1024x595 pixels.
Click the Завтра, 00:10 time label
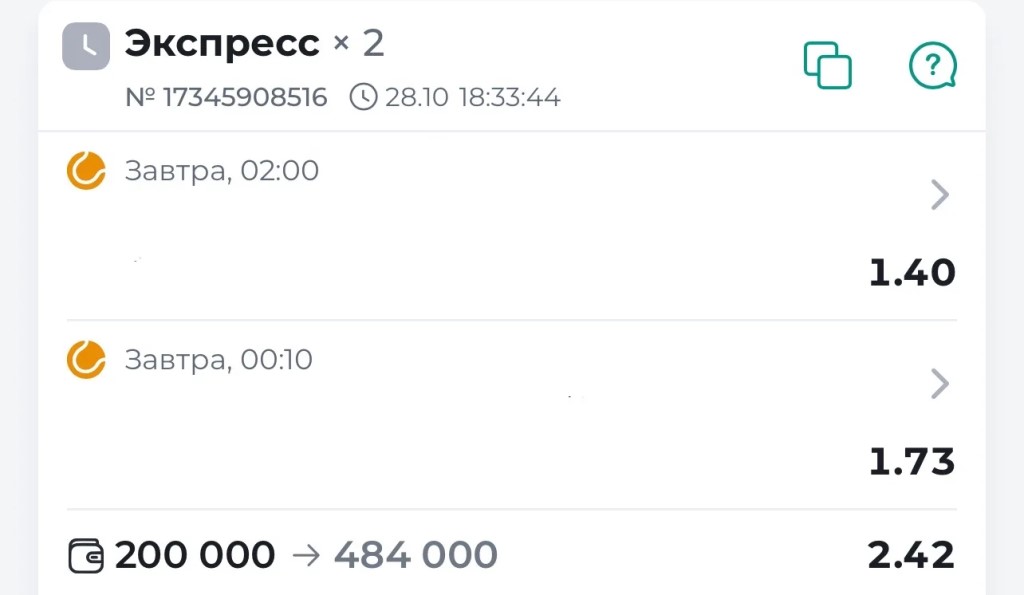click(218, 360)
